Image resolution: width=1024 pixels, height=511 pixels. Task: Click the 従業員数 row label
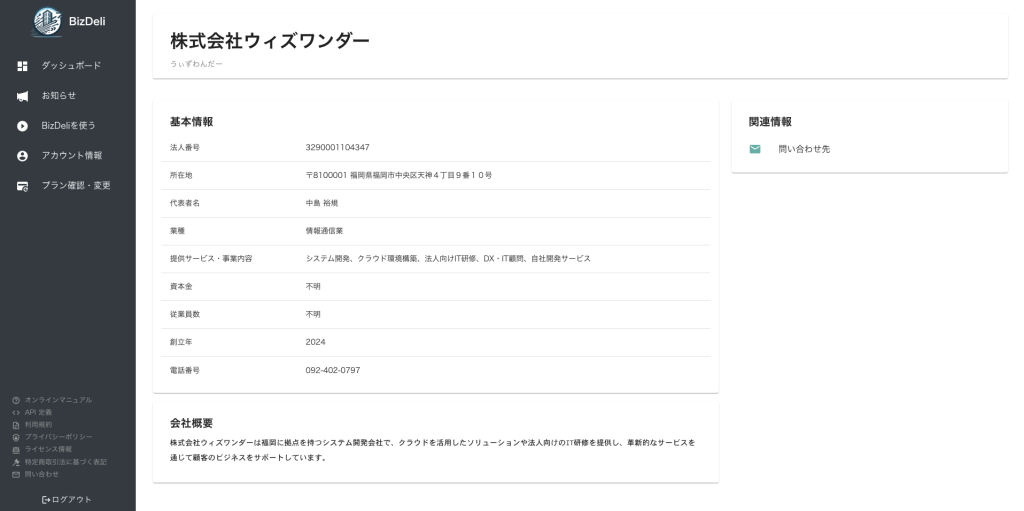click(185, 314)
